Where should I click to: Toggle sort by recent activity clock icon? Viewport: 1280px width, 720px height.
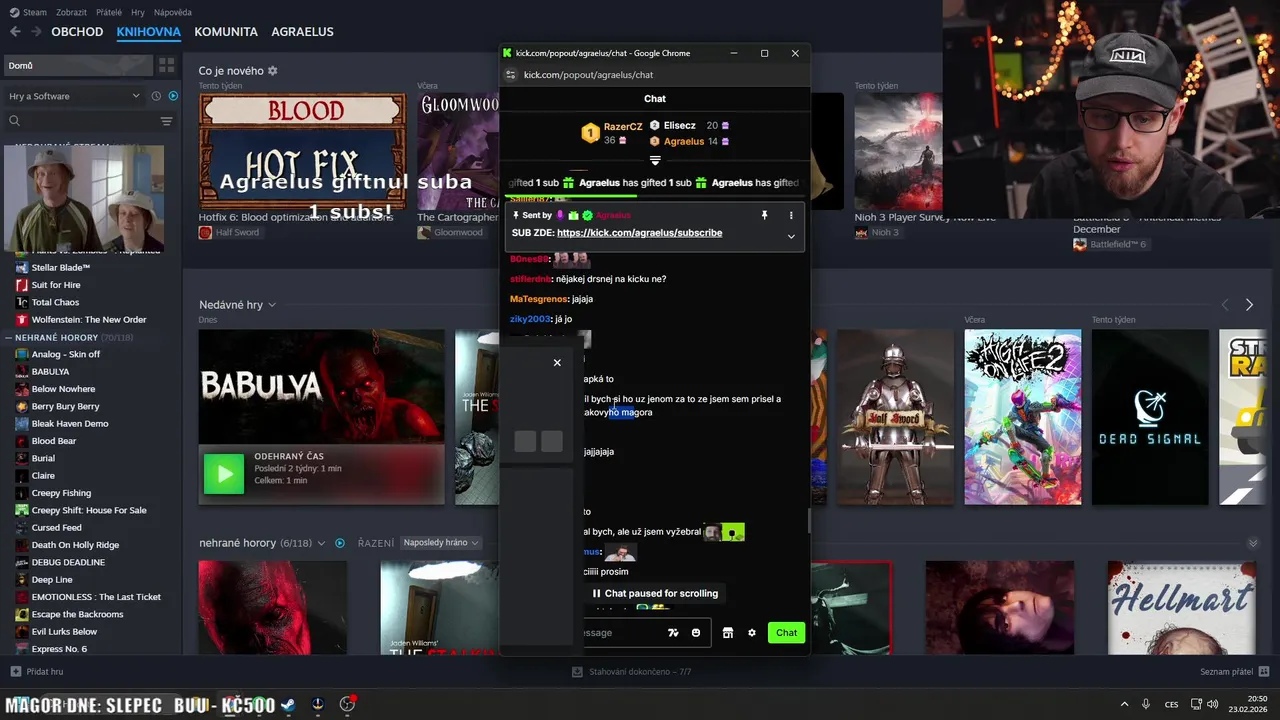[156, 96]
